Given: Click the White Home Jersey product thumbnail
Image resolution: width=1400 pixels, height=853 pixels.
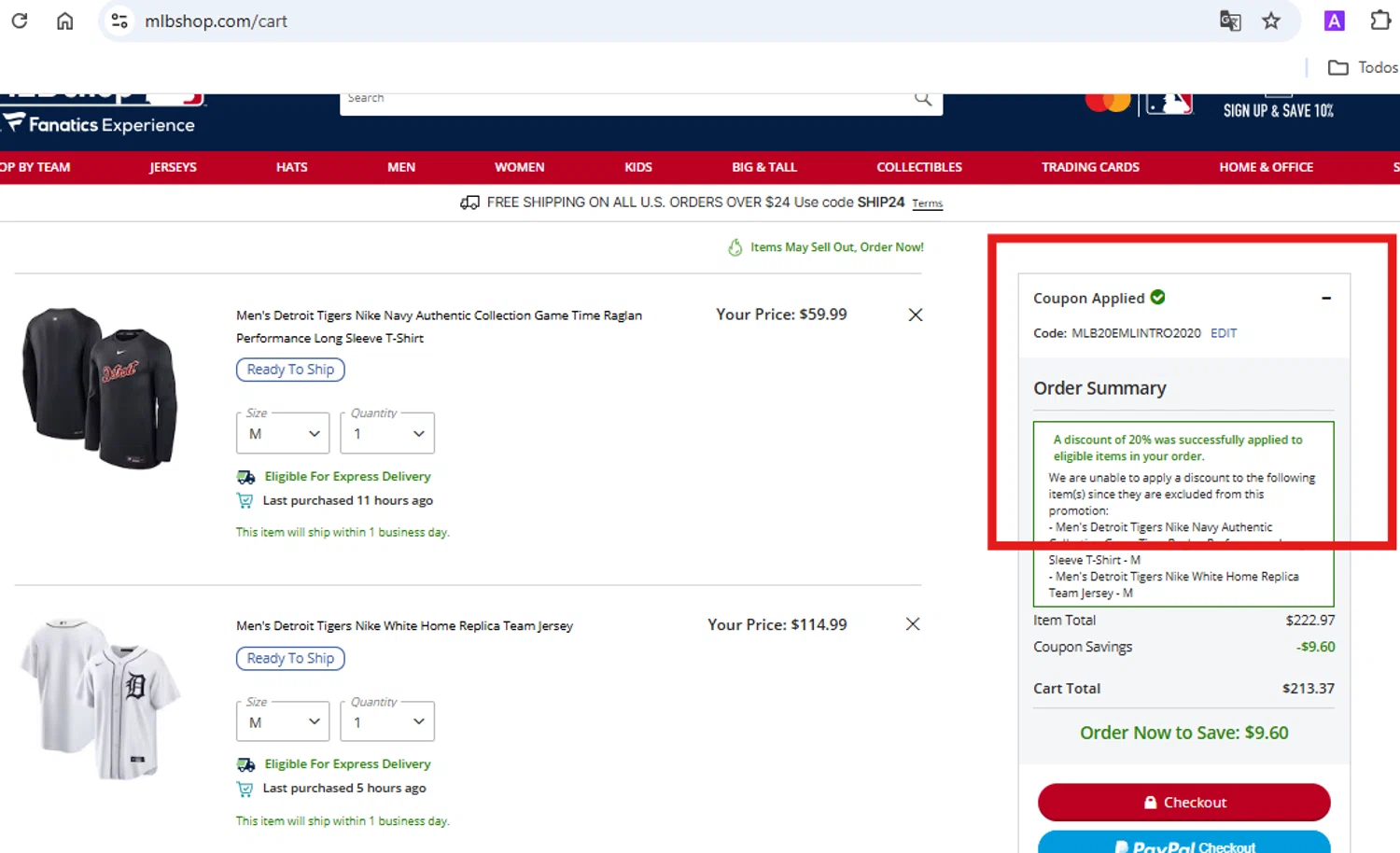Looking at the screenshot, I should point(100,698).
